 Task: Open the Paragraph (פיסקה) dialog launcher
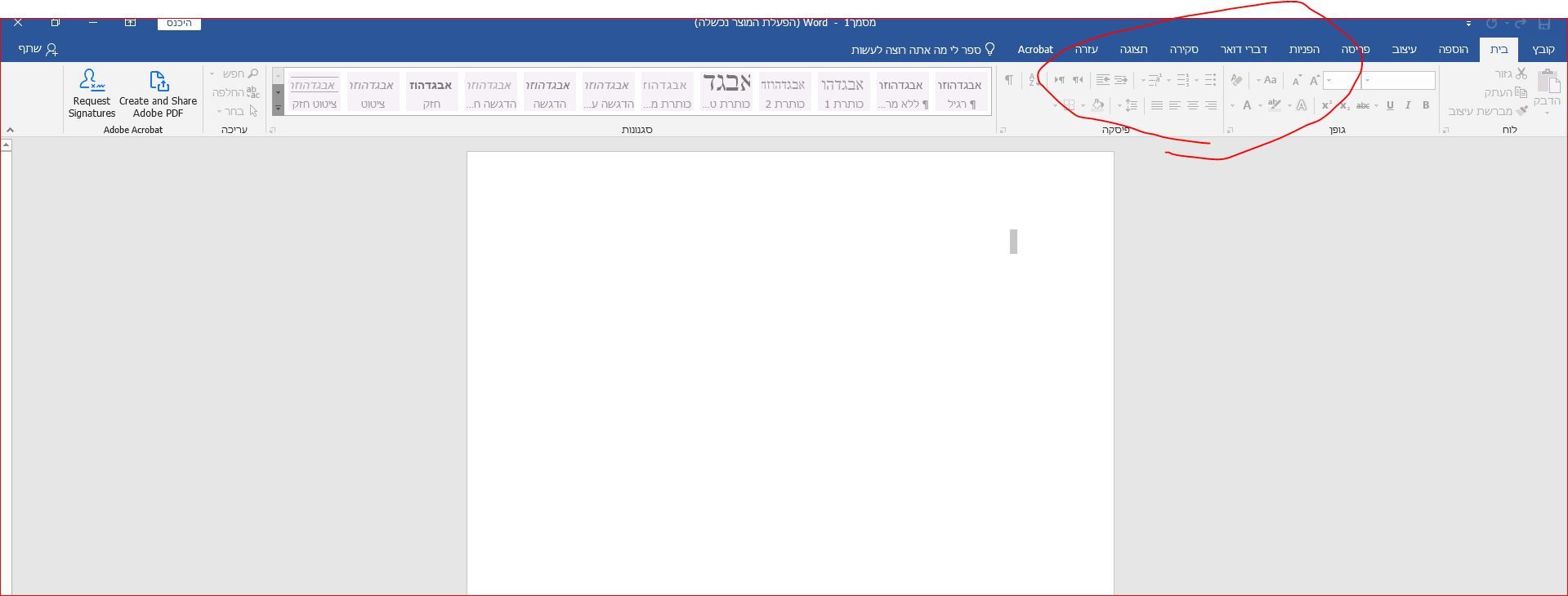click(x=1003, y=130)
